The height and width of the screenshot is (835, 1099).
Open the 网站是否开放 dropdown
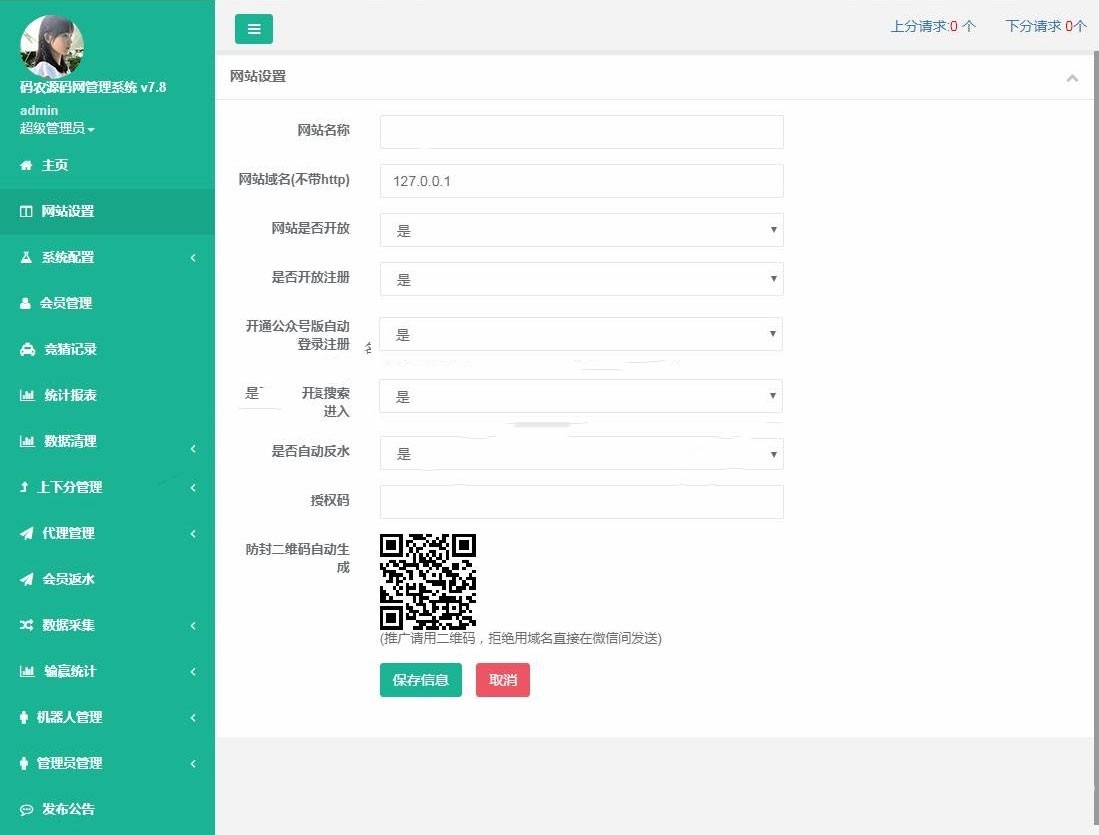[581, 230]
